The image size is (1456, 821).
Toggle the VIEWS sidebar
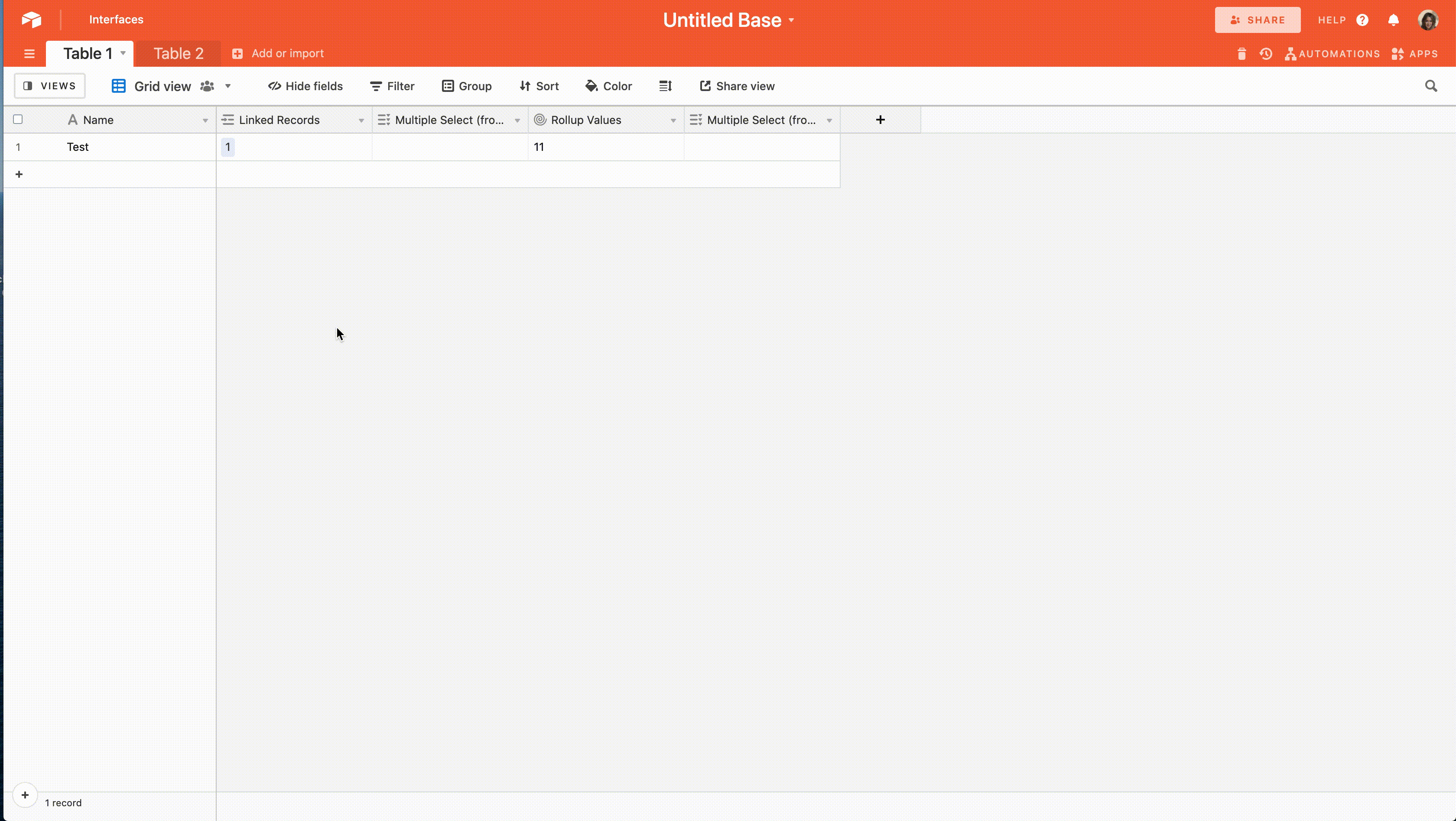tap(50, 86)
